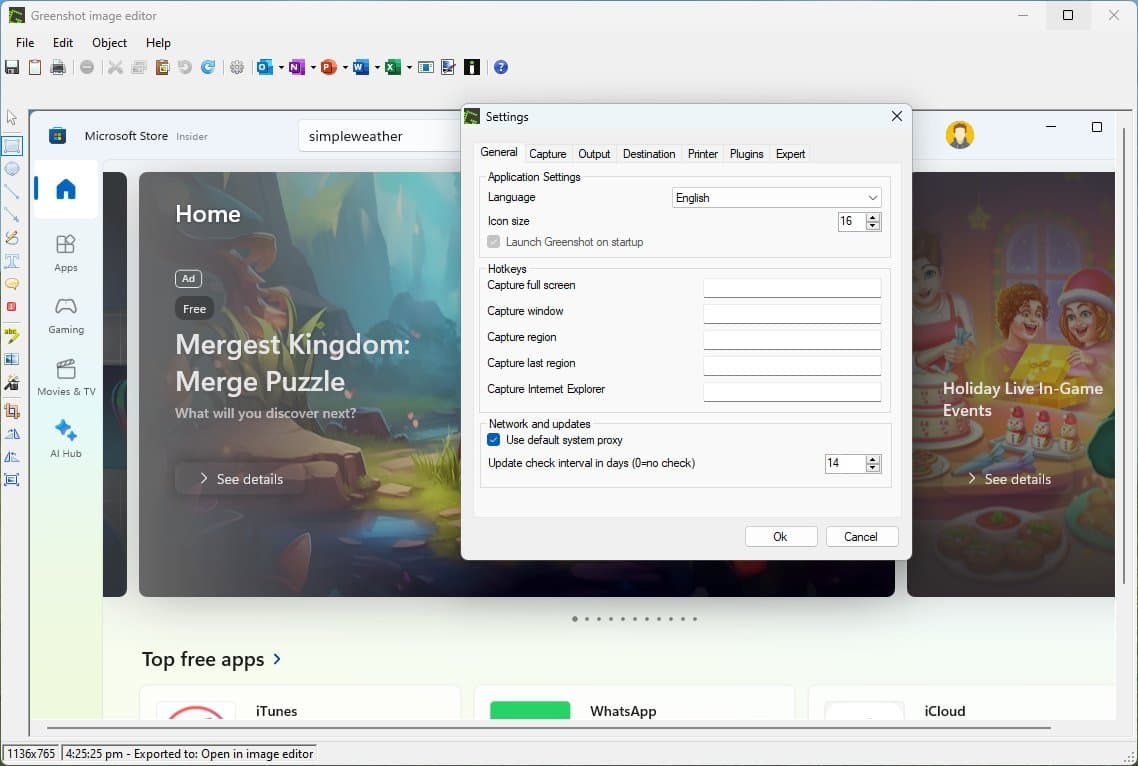Confirm settings with the Ok button

[780, 536]
